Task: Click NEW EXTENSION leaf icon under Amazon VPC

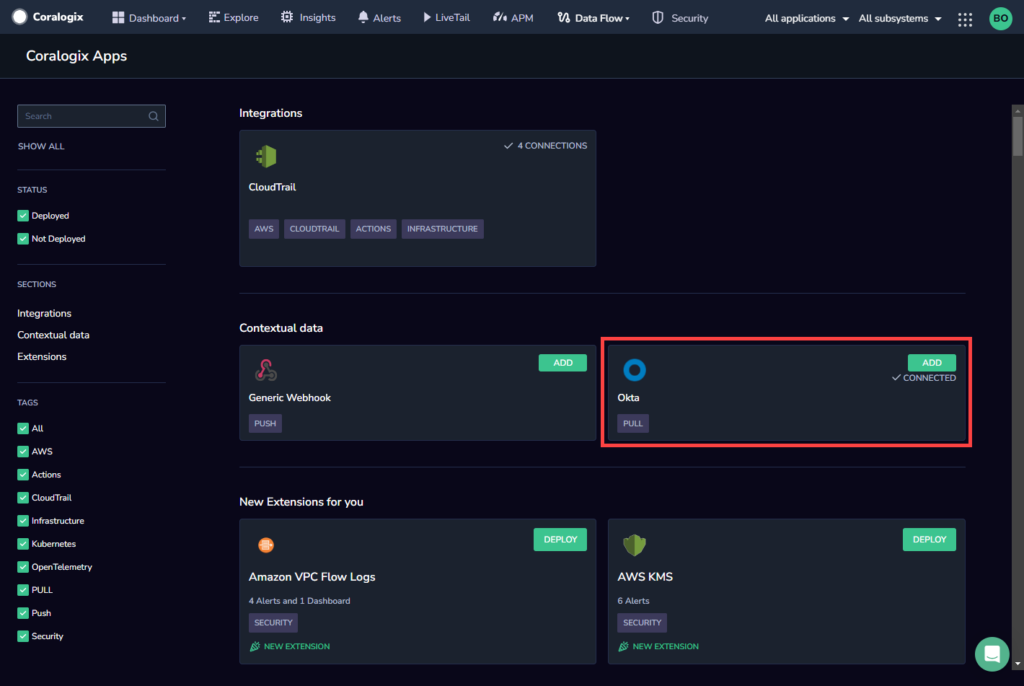Action: [255, 646]
